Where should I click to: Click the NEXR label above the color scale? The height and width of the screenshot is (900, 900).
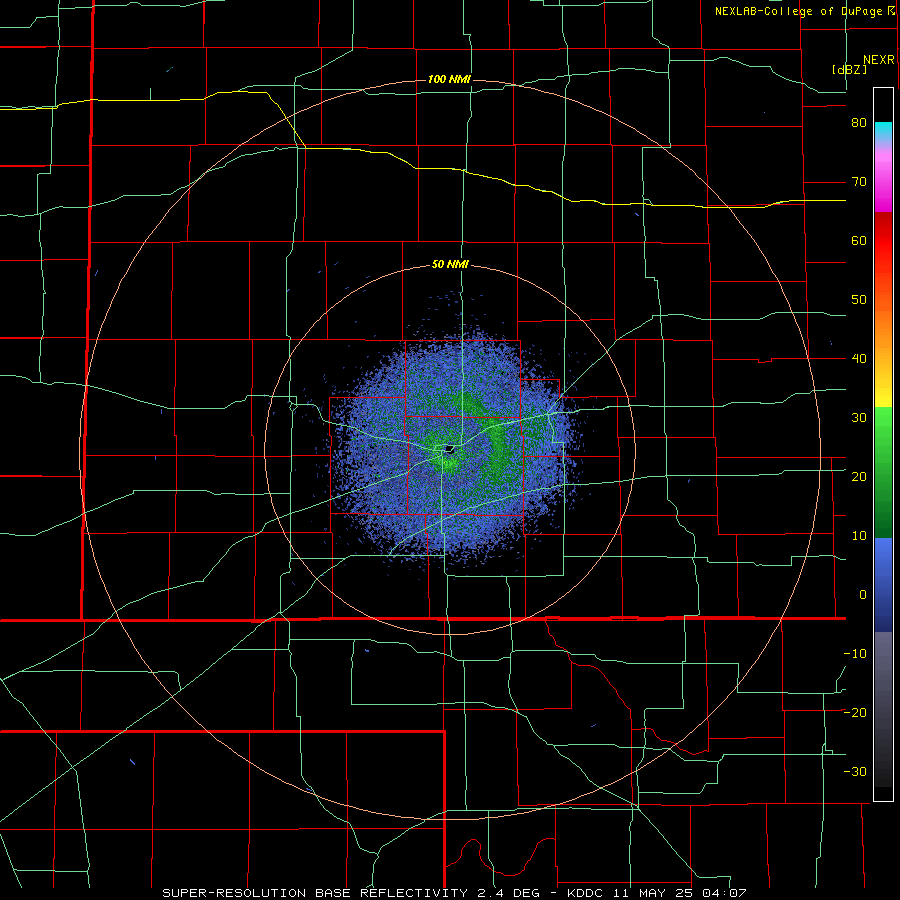(879, 60)
